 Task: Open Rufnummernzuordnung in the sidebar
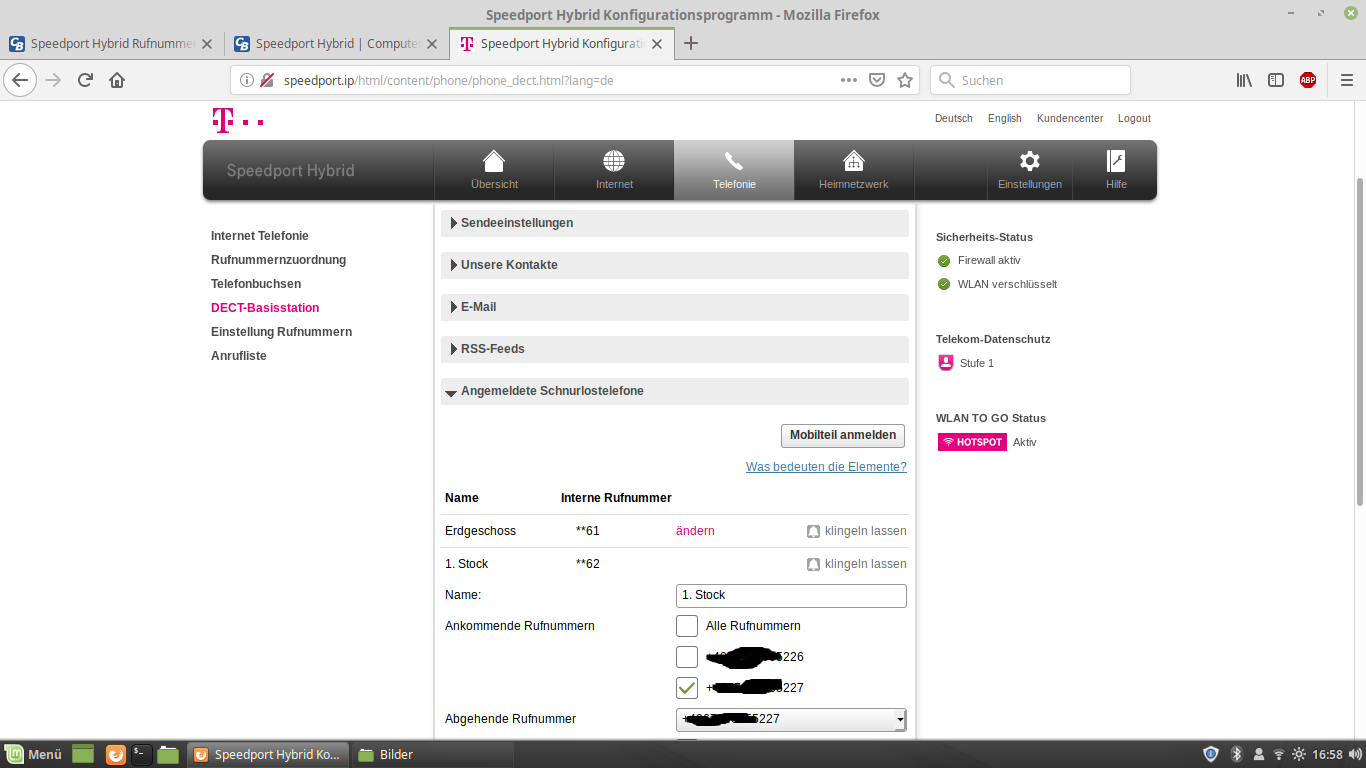point(278,260)
